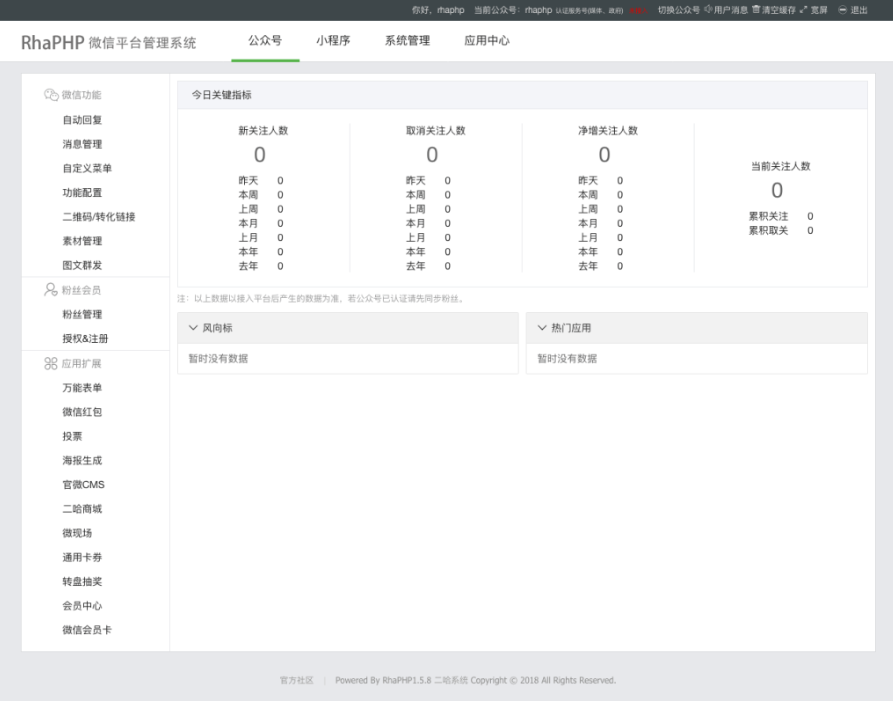Screen dimensions: 893x701
Task: Click 切换公众号 in the top bar
Action: 678,10
